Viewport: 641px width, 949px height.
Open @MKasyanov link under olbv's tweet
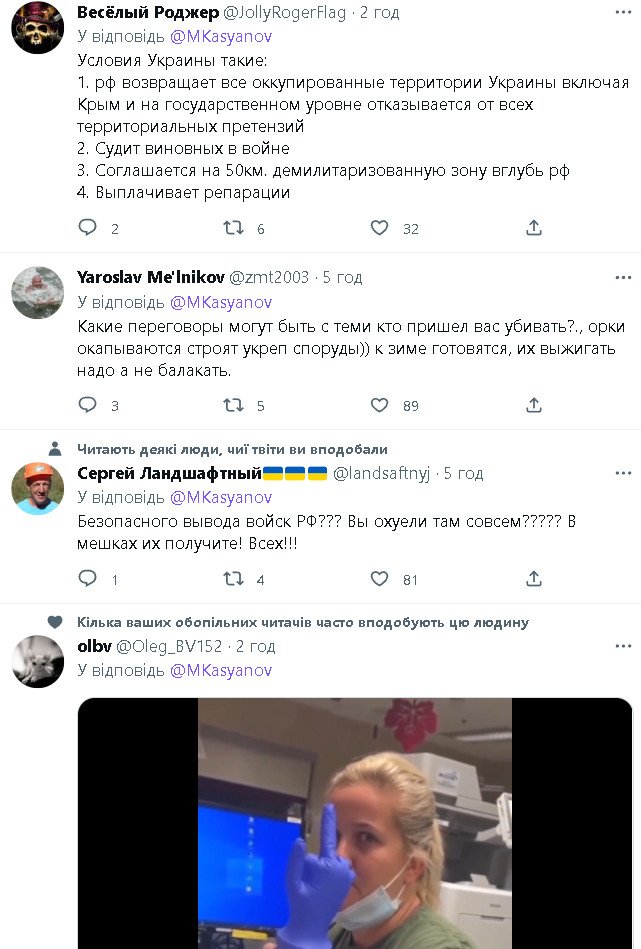pyautogui.click(x=221, y=670)
